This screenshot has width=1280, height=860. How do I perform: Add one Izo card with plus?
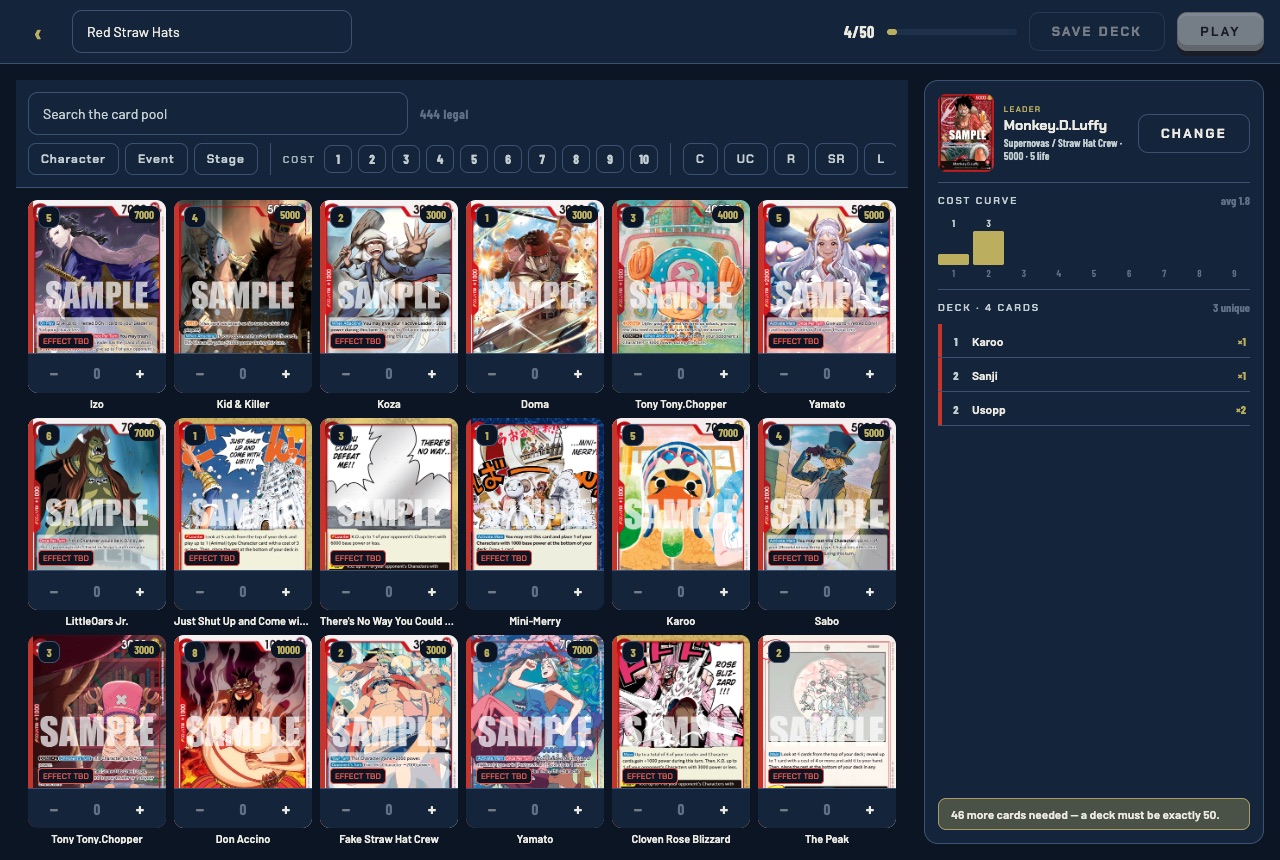point(140,374)
